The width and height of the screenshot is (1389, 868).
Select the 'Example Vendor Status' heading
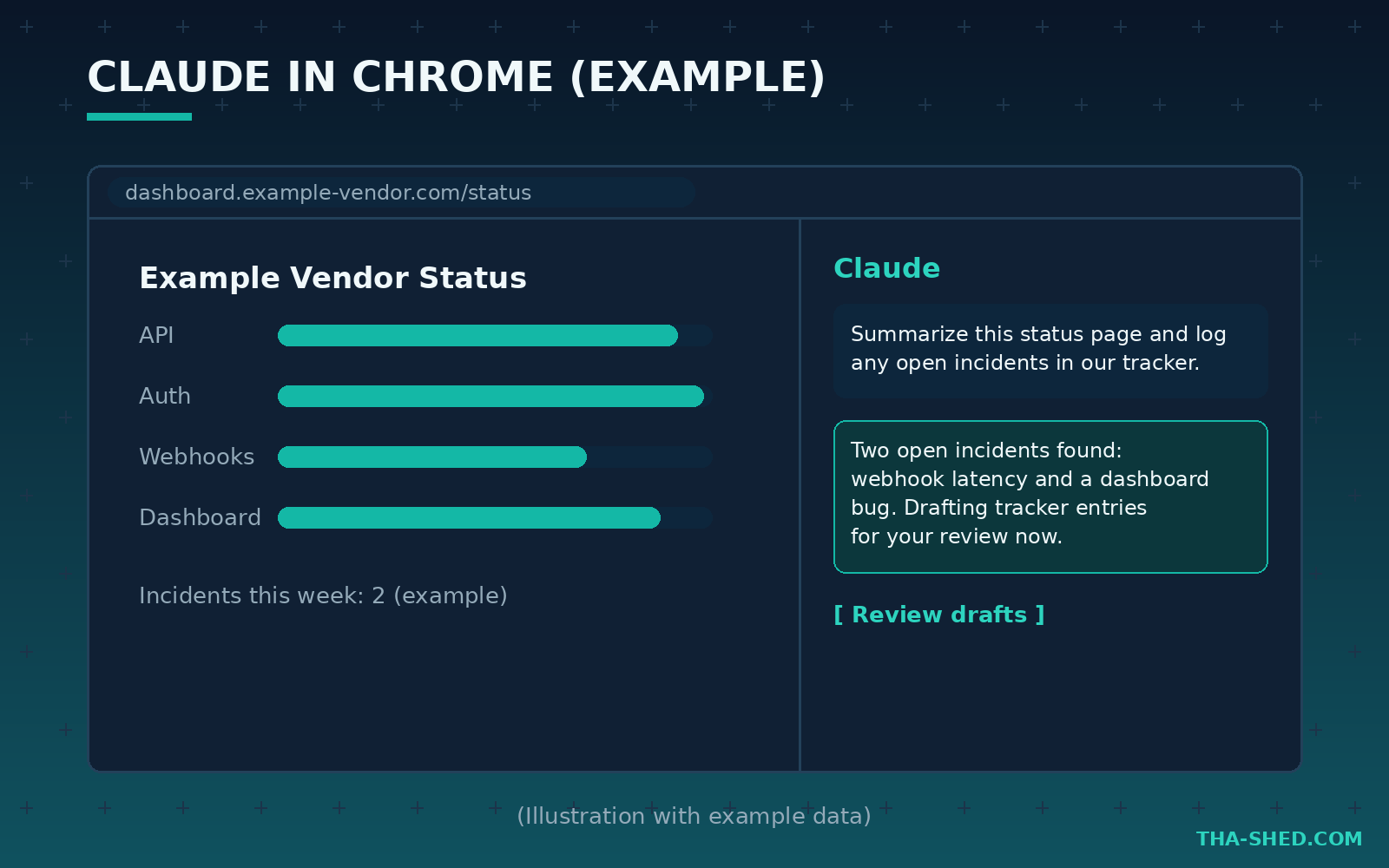(332, 278)
